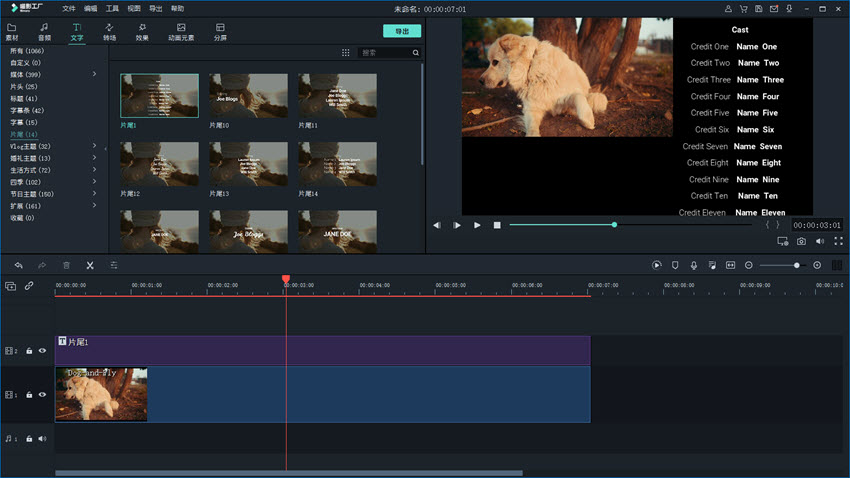Select the 片尾10 title thumbnail
Viewport: 850px width, 478px height.
(x=248, y=96)
